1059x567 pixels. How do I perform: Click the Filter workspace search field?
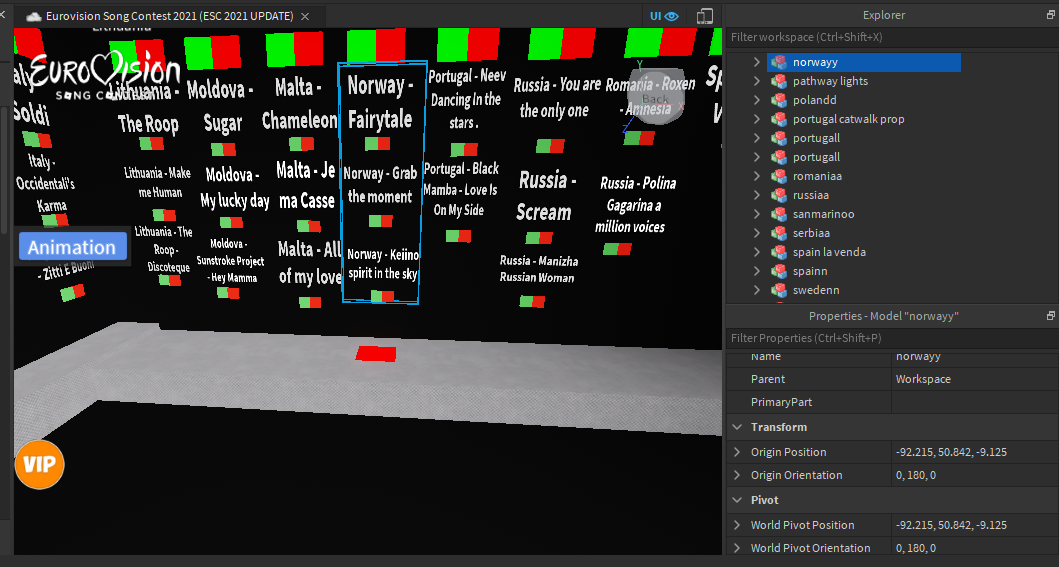click(892, 37)
